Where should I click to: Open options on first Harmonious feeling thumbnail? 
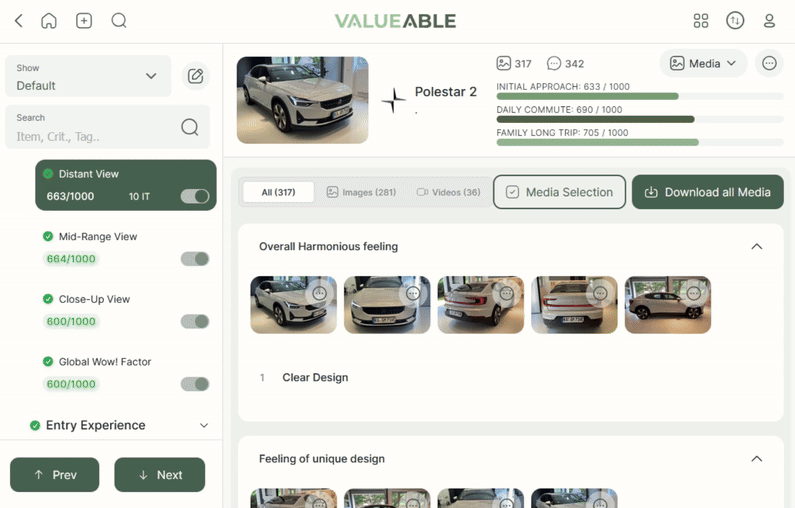319,293
